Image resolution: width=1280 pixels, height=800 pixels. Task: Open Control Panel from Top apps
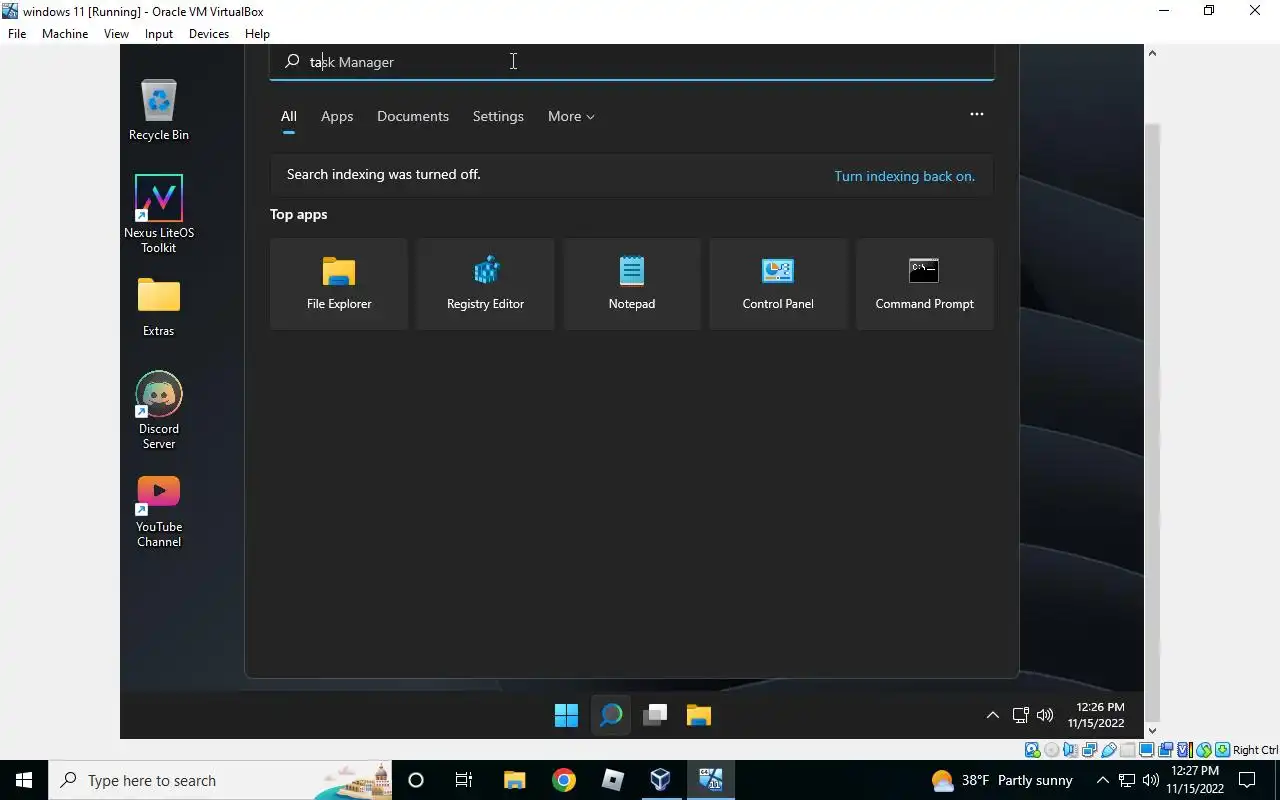(x=778, y=284)
